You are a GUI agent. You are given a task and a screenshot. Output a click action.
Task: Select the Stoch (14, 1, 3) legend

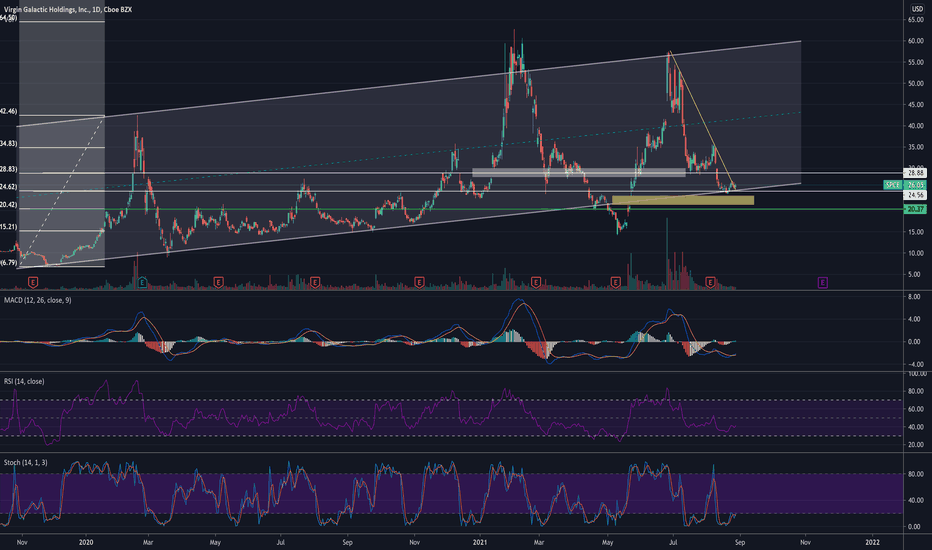point(26,463)
